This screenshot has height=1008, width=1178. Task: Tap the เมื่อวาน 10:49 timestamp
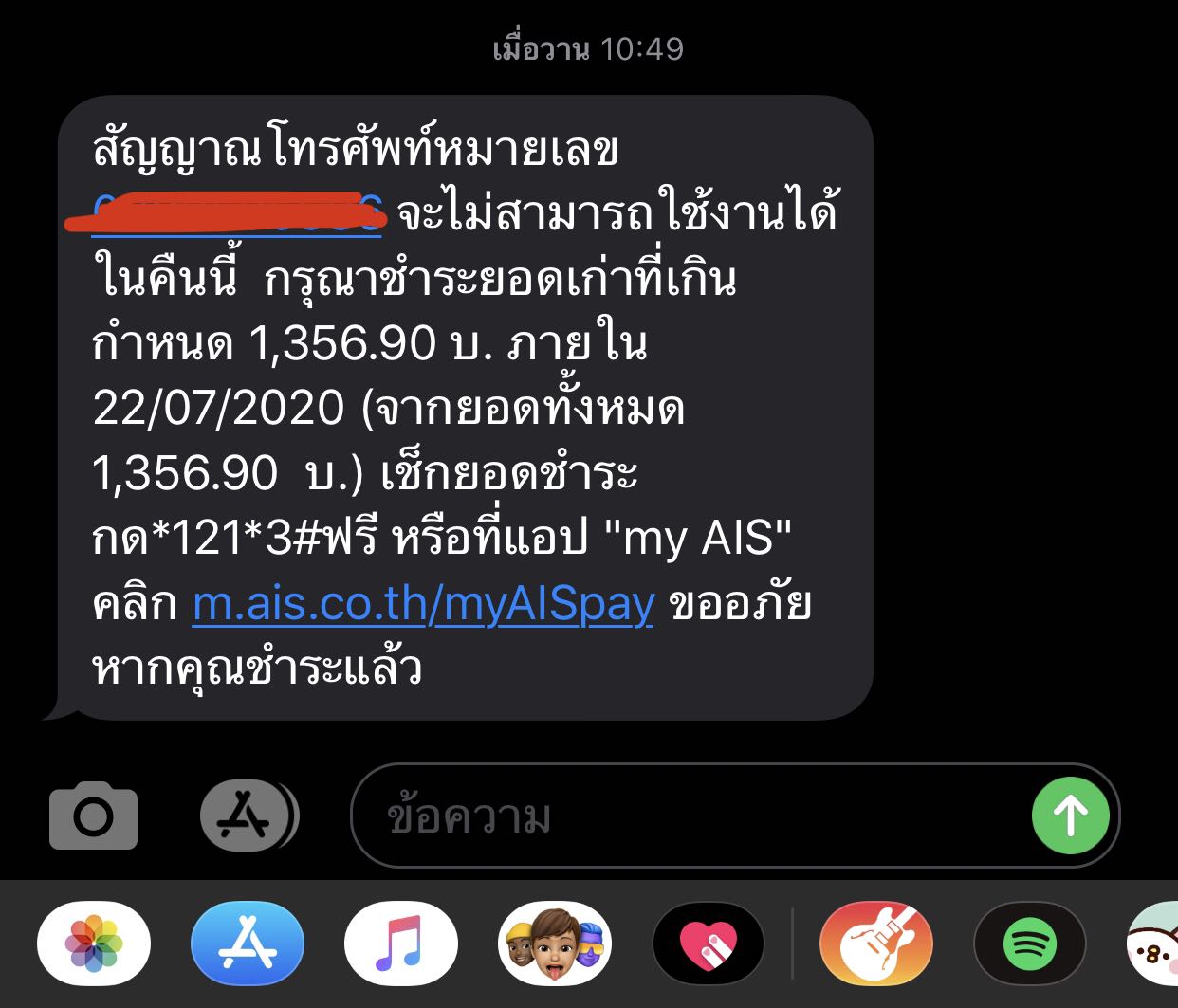(588, 48)
